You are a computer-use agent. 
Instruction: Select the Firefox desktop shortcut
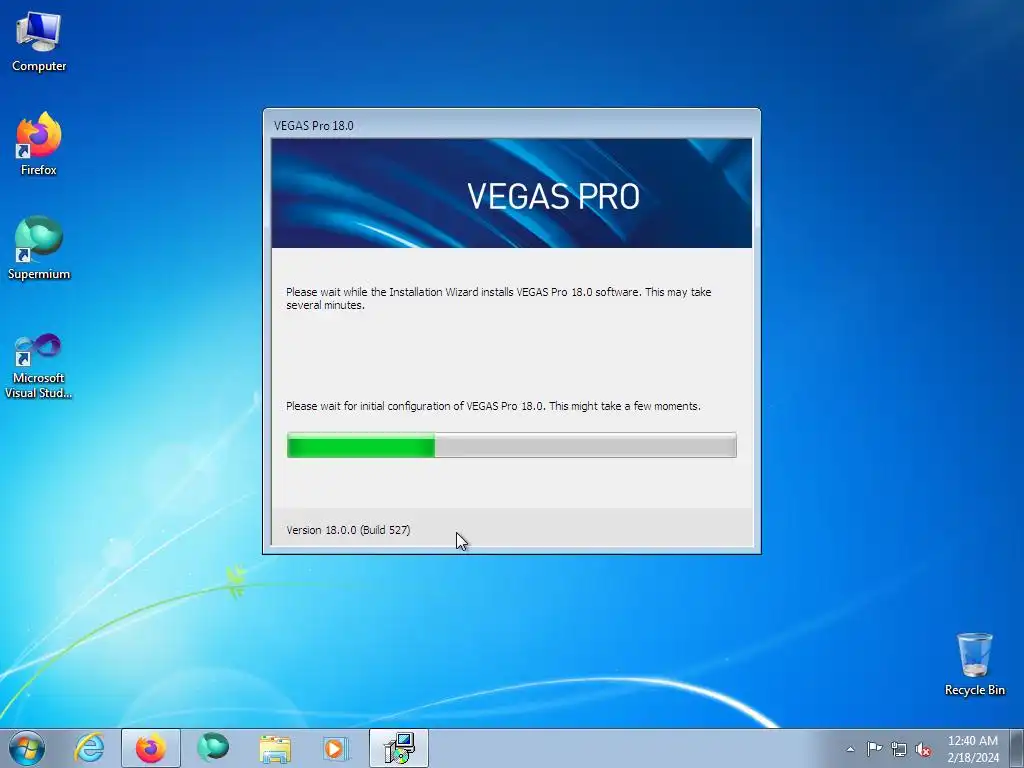[x=39, y=144]
